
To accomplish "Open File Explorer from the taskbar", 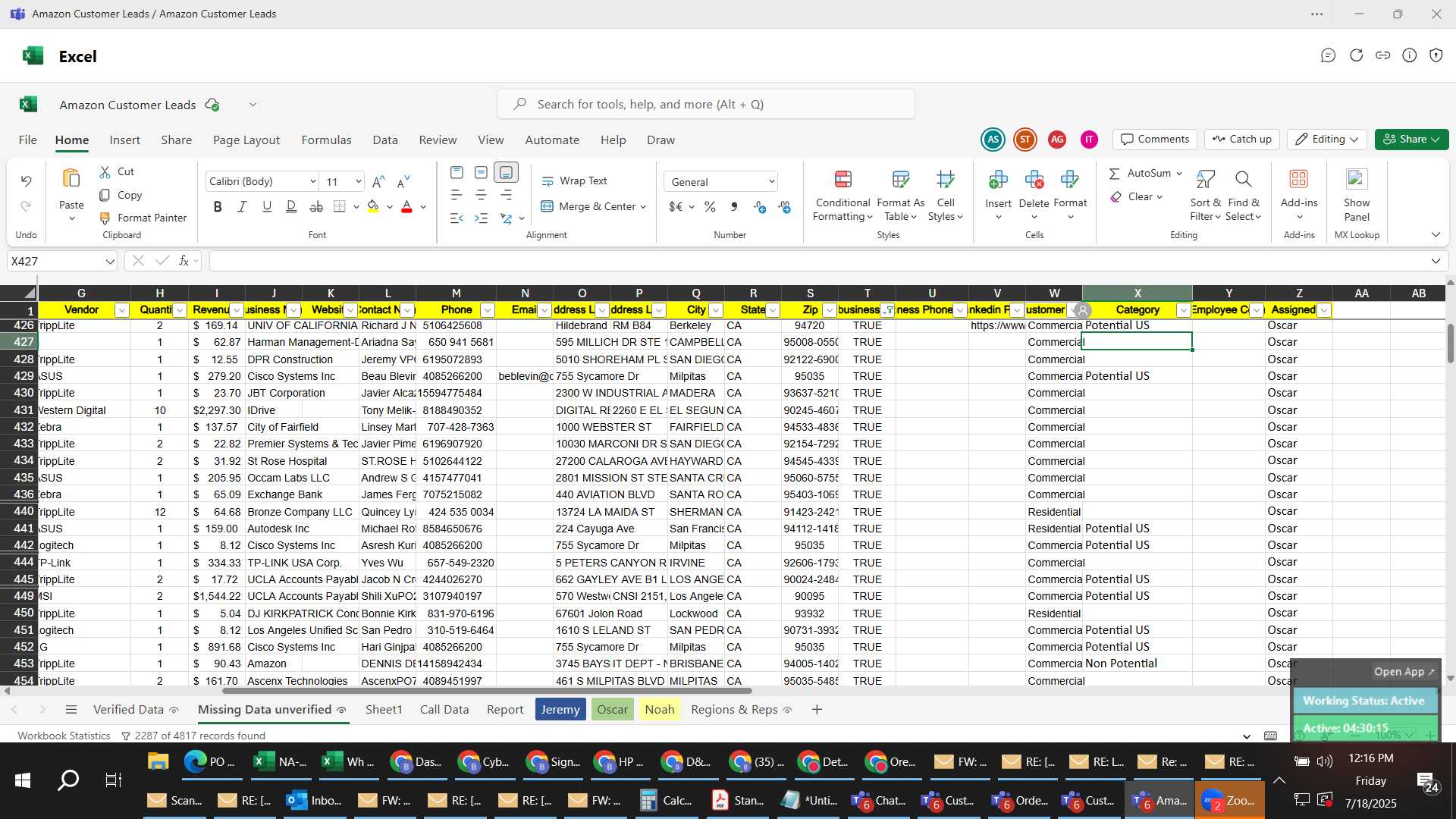I will (158, 761).
